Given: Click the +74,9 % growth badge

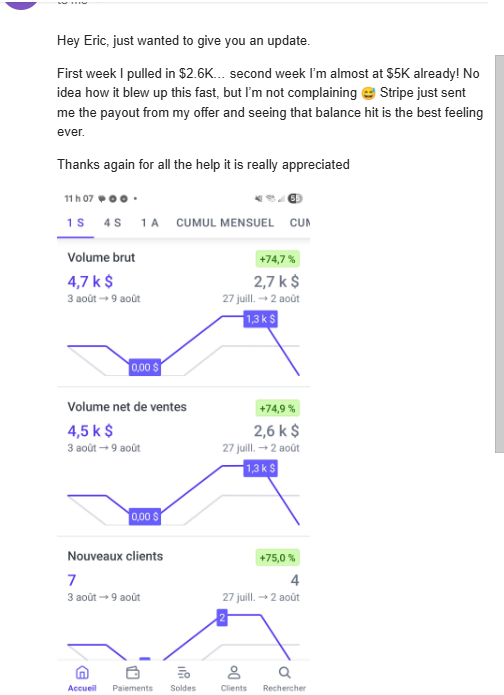Looking at the screenshot, I should 277,408.
